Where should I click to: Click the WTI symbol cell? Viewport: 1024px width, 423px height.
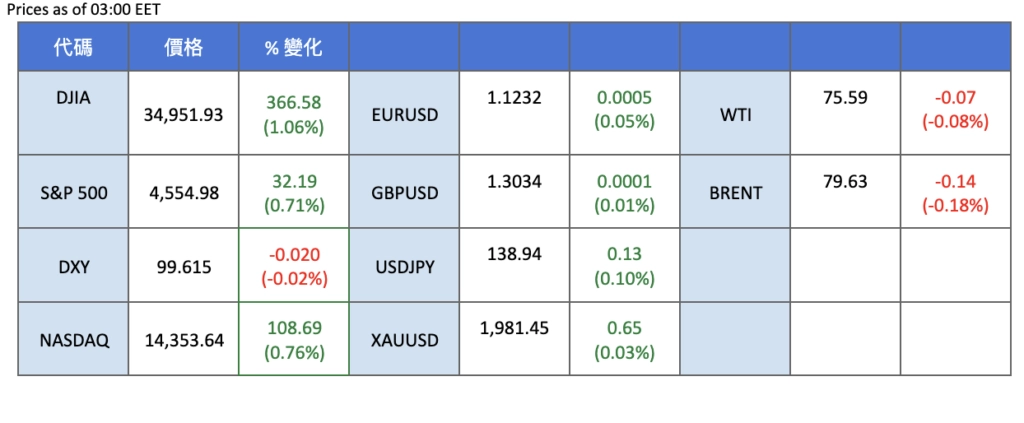pyautogui.click(x=733, y=115)
